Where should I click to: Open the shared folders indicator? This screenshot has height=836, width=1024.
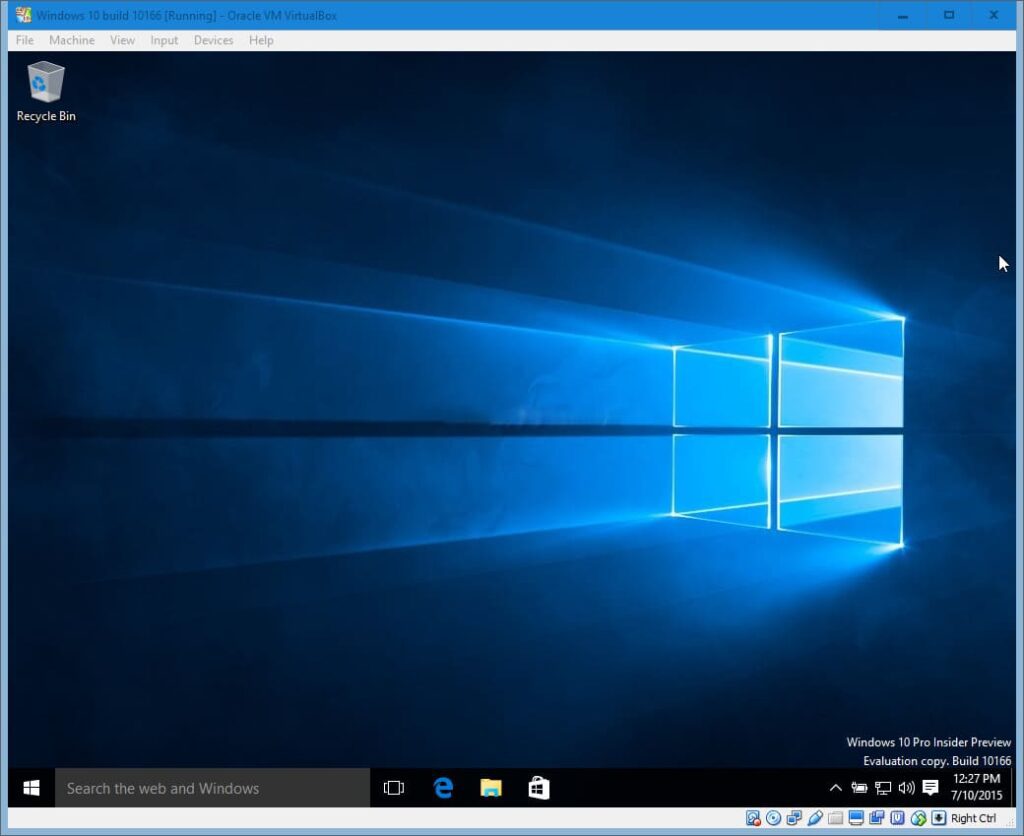[835, 818]
